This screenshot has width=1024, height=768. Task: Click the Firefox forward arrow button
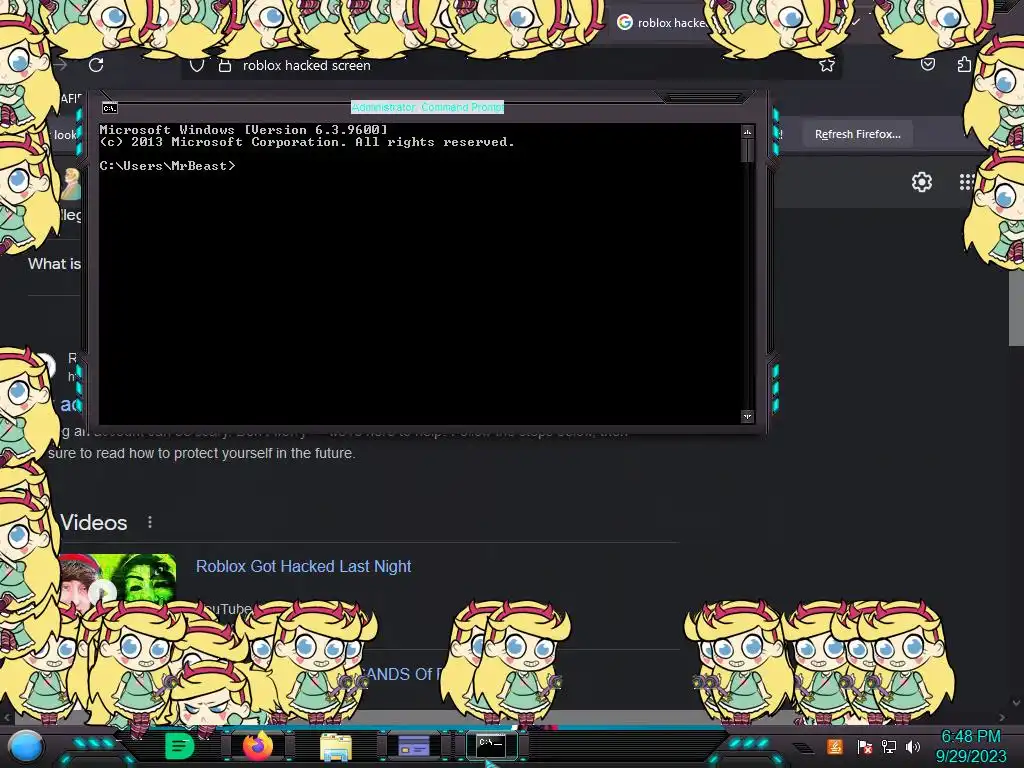click(61, 65)
